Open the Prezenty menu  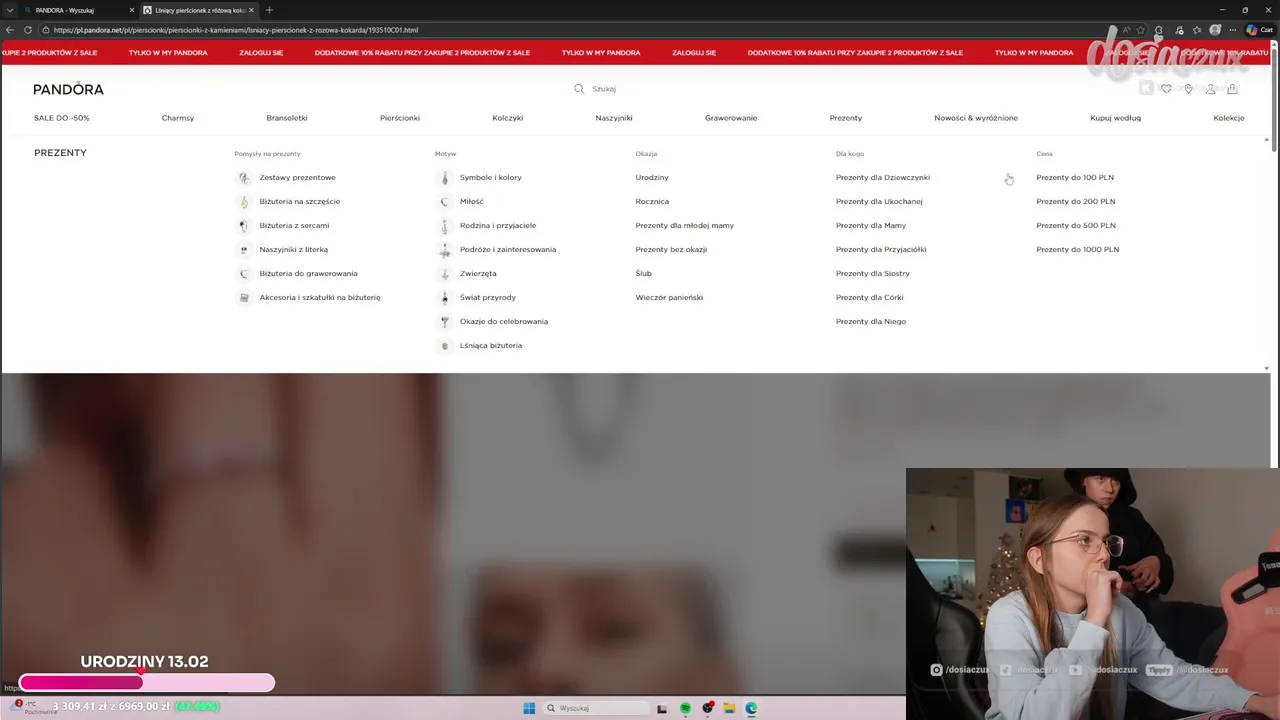pos(846,118)
